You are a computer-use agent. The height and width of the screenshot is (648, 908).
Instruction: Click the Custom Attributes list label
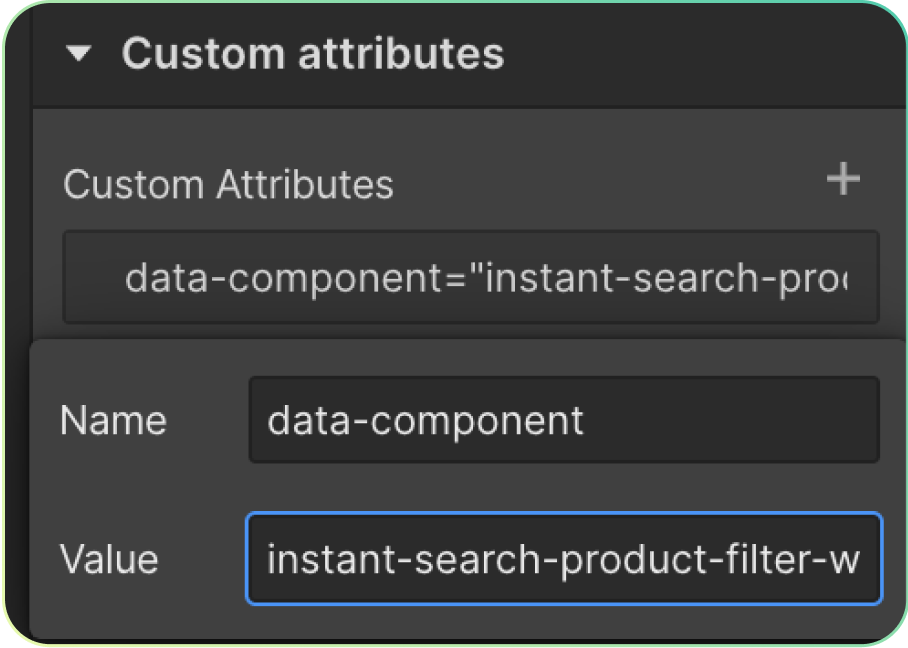pos(228,185)
